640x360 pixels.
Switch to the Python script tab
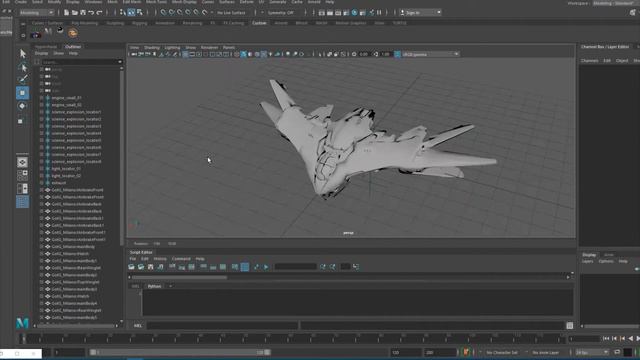point(154,287)
